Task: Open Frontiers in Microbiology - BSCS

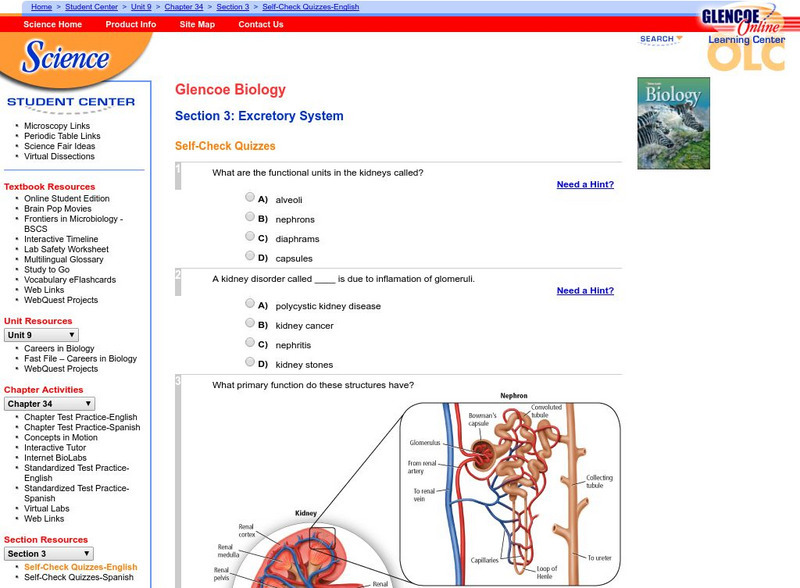Action: pyautogui.click(x=73, y=224)
